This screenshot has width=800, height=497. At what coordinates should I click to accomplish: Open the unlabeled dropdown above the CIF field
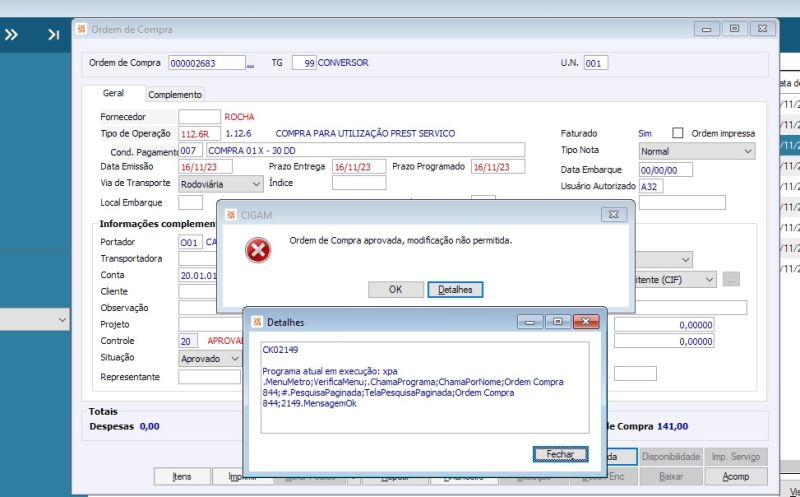(663, 259)
